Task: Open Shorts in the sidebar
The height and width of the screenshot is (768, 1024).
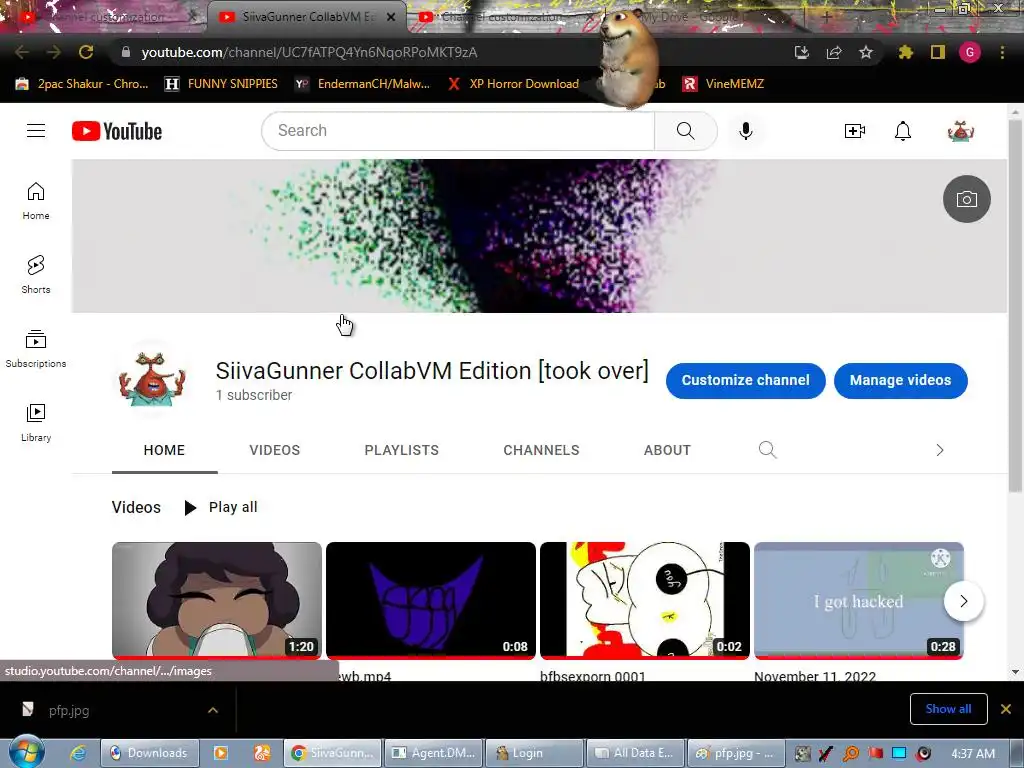Action: pyautogui.click(x=36, y=274)
